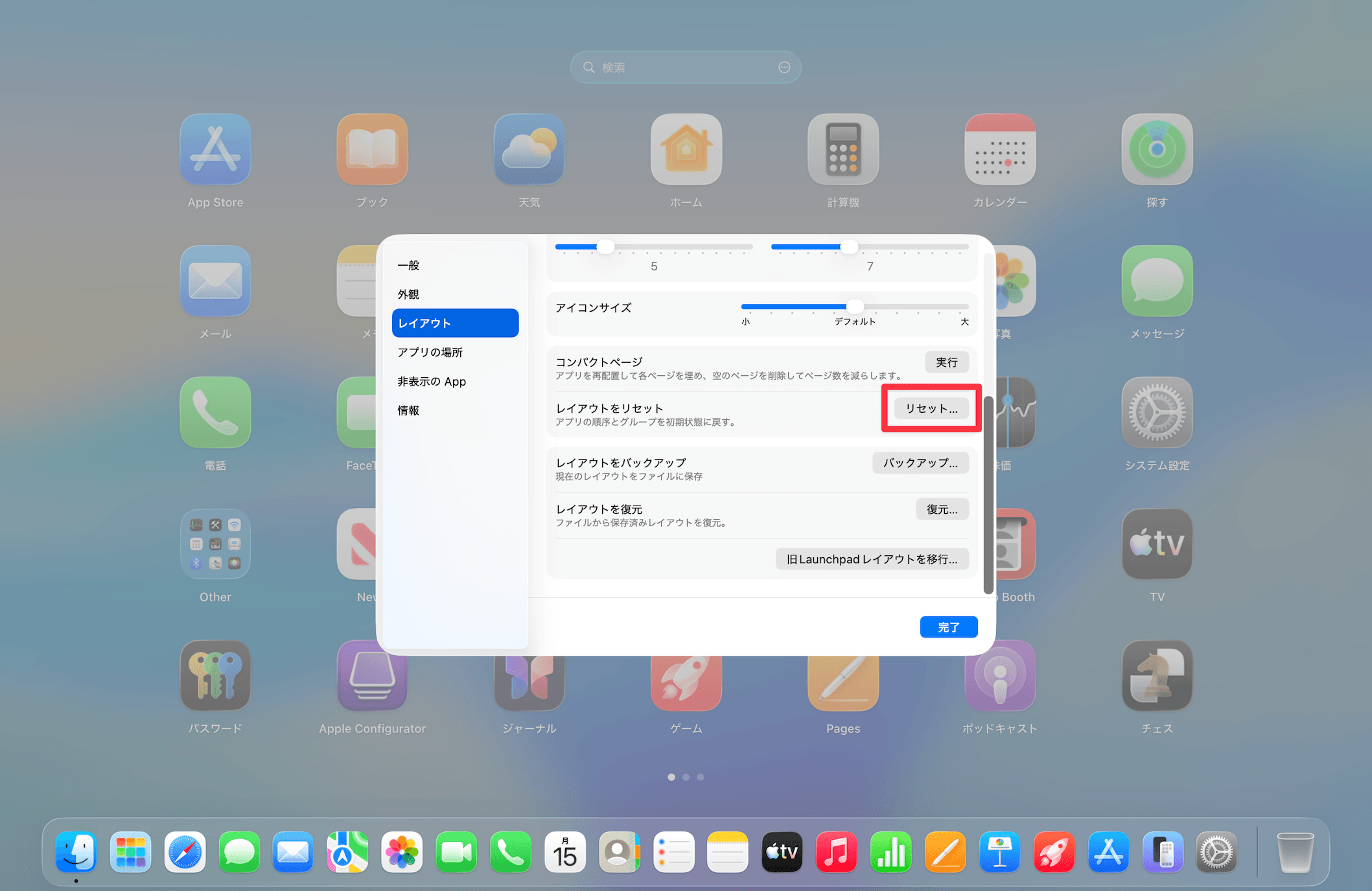
Task: Open the チェス chess app
Action: click(x=1157, y=676)
